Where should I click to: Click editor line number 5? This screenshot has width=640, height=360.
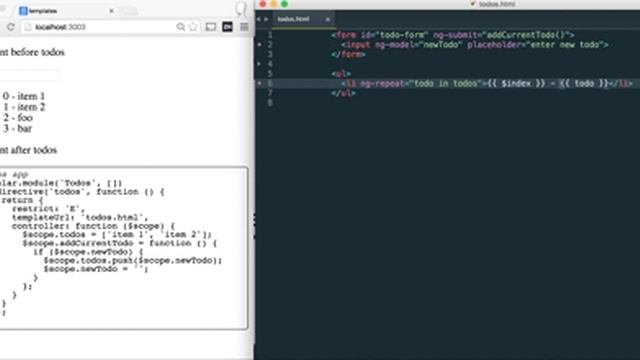(270, 74)
